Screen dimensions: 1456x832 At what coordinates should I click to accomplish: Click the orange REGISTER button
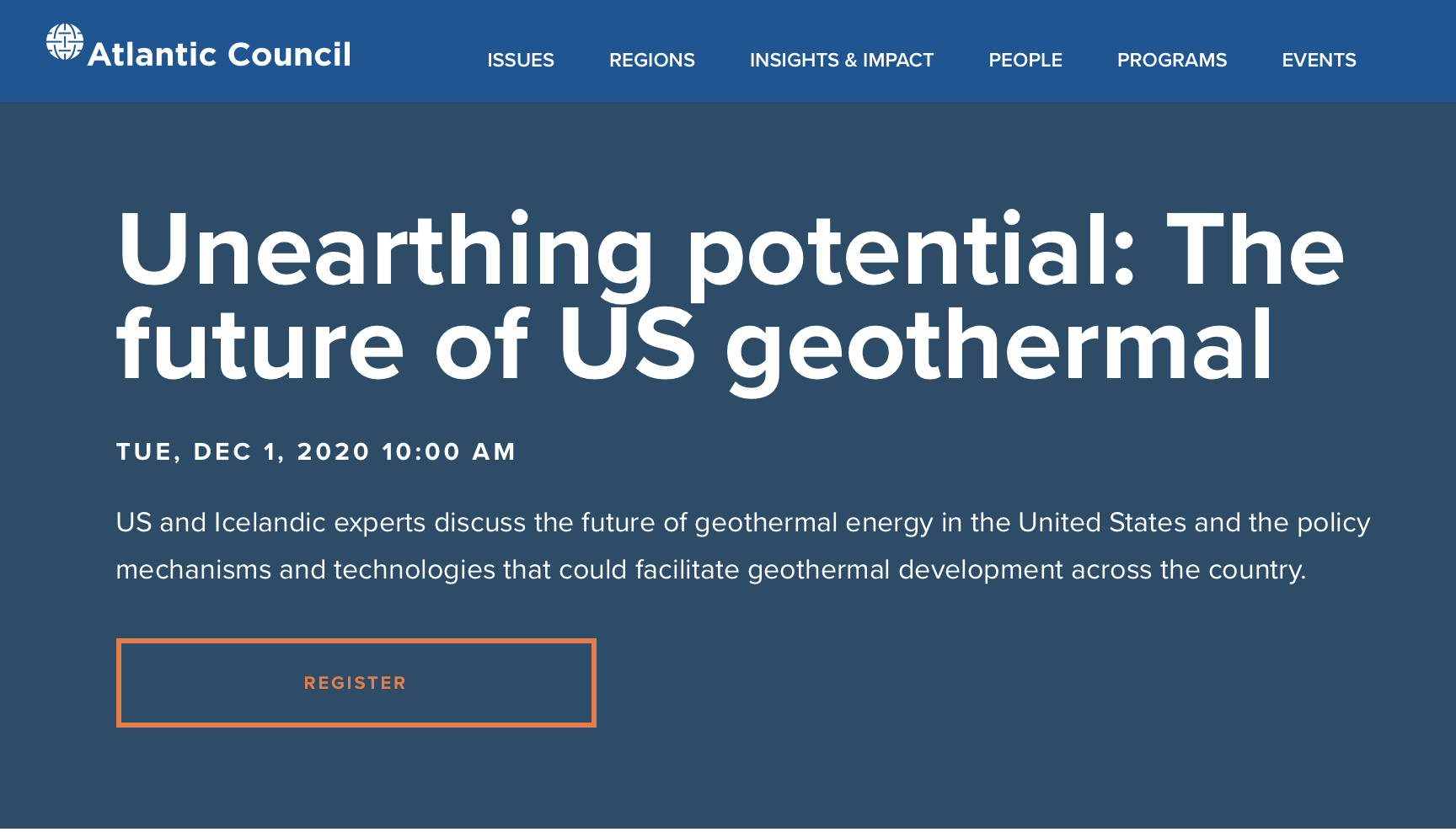point(356,683)
